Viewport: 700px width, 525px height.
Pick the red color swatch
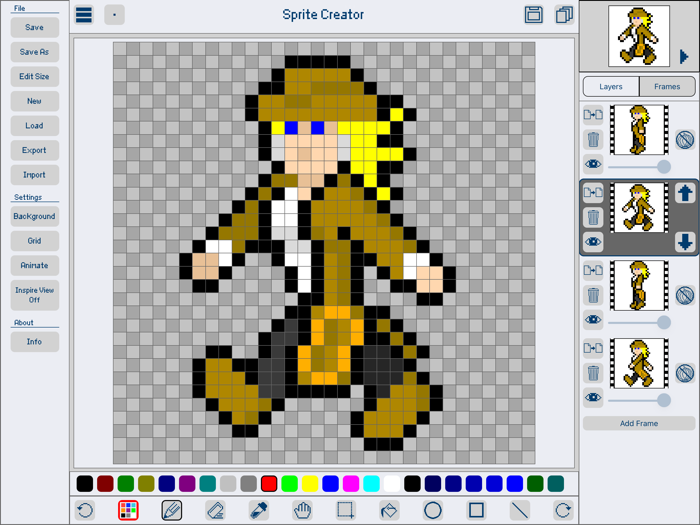click(x=269, y=483)
